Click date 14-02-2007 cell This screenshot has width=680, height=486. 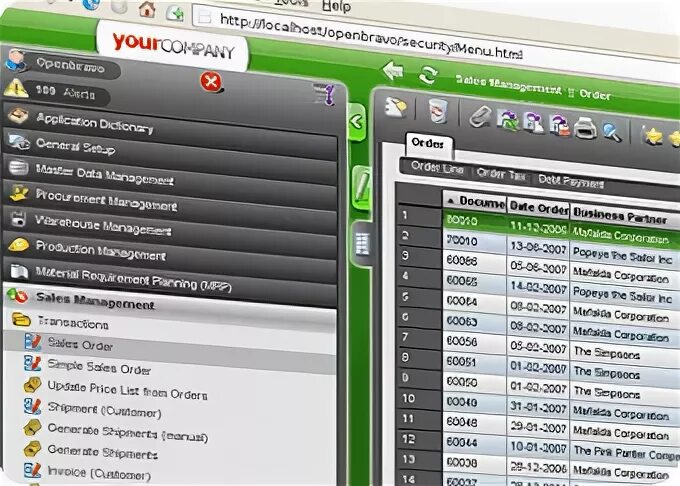(538, 288)
